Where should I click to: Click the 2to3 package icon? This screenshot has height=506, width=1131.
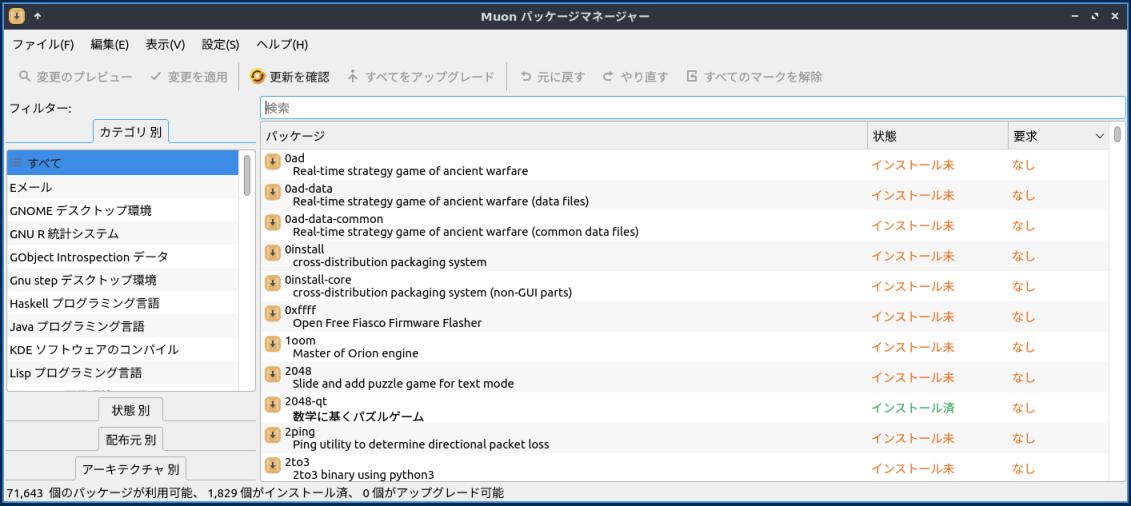[x=273, y=465]
